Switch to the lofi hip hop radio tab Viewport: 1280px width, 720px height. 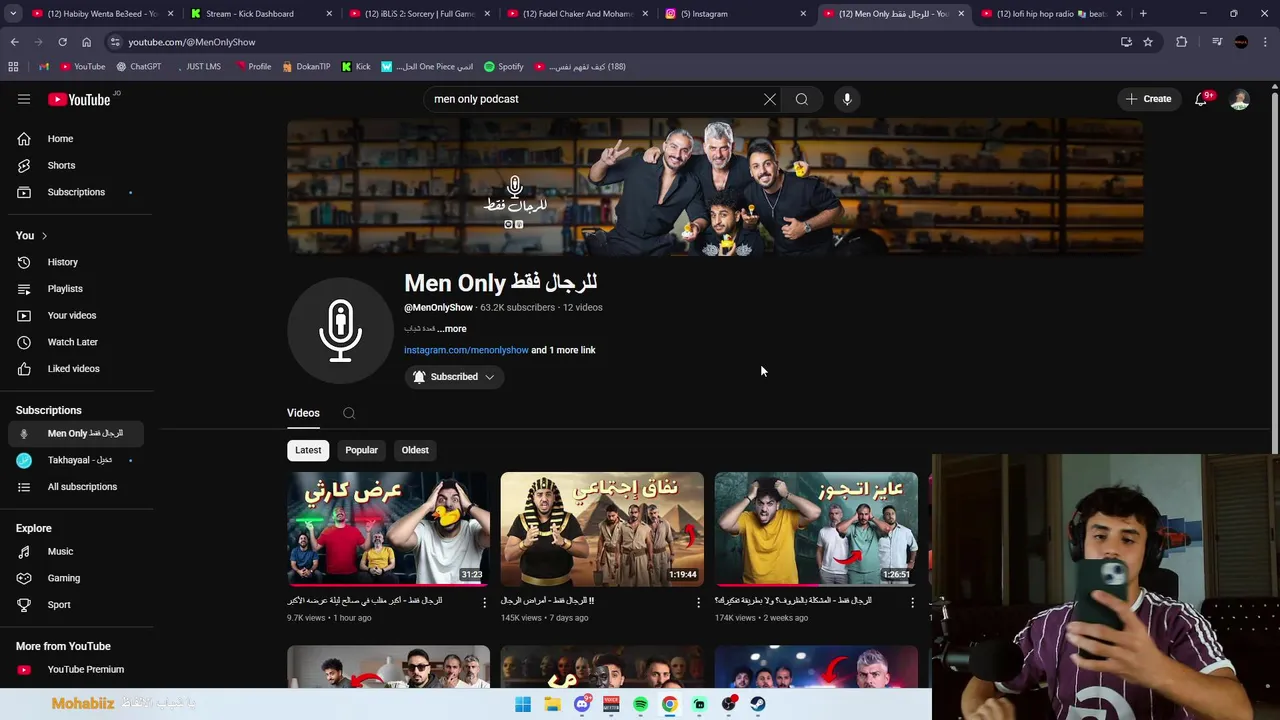pyautogui.click(x=1049, y=14)
